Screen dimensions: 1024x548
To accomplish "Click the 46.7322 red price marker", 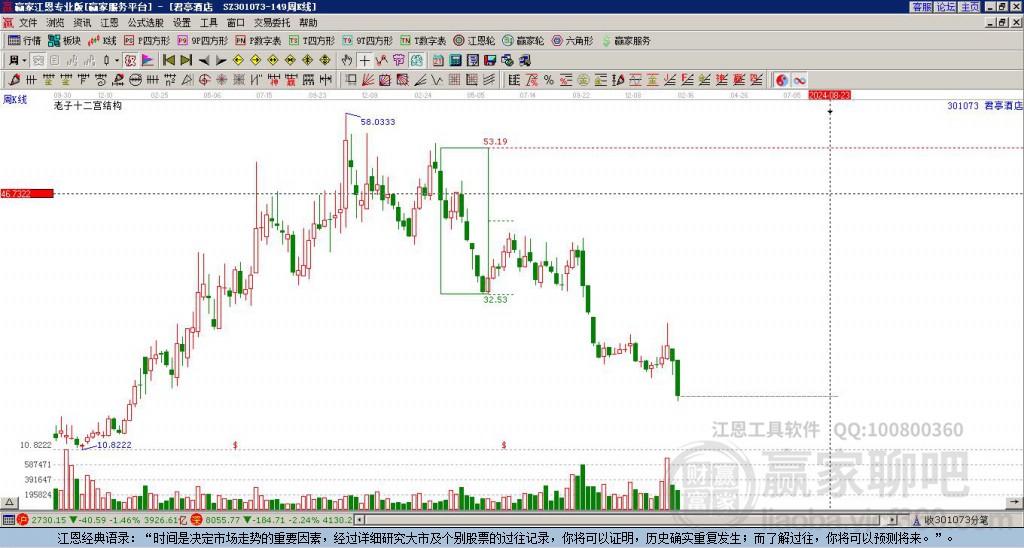I will click(x=27, y=193).
